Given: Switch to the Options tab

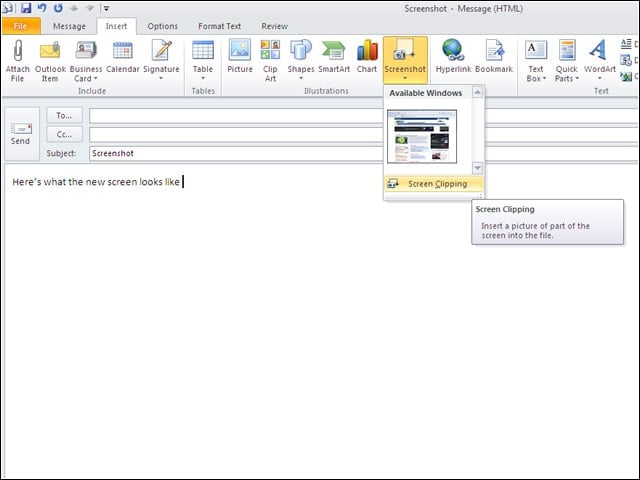Looking at the screenshot, I should (x=162, y=26).
